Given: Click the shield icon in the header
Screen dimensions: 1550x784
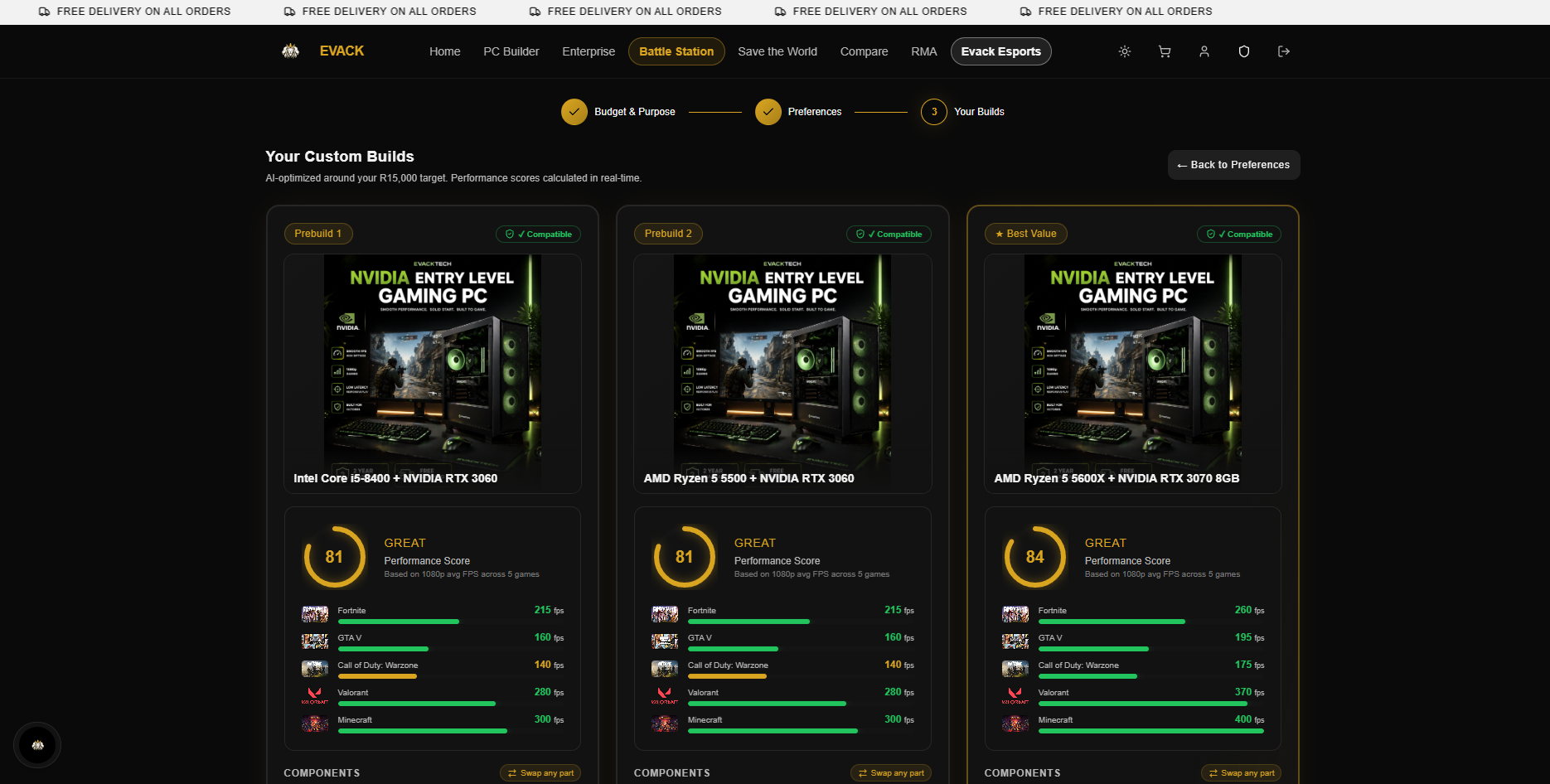Looking at the screenshot, I should click(x=1244, y=51).
